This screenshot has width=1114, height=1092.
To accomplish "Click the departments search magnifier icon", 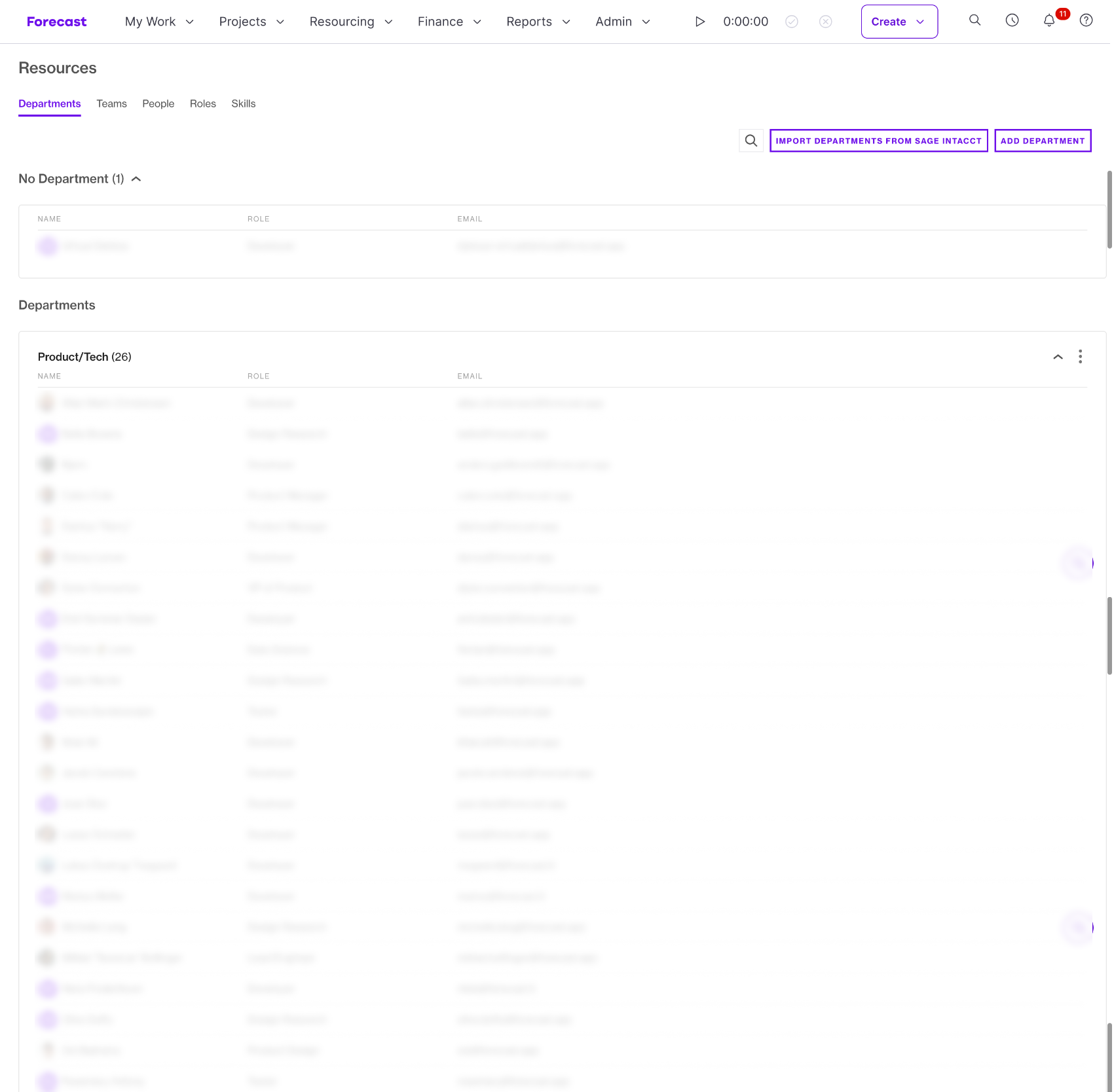I will (751, 141).
